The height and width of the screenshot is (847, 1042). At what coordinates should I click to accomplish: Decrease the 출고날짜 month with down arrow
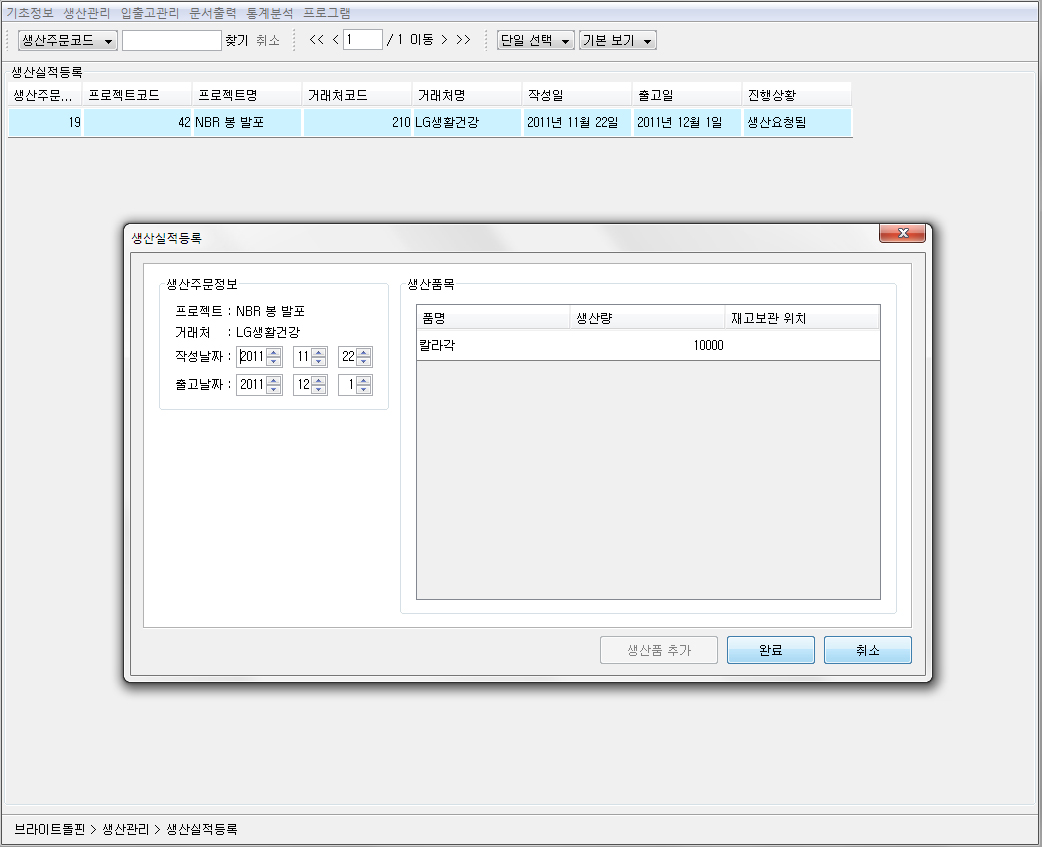click(318, 390)
